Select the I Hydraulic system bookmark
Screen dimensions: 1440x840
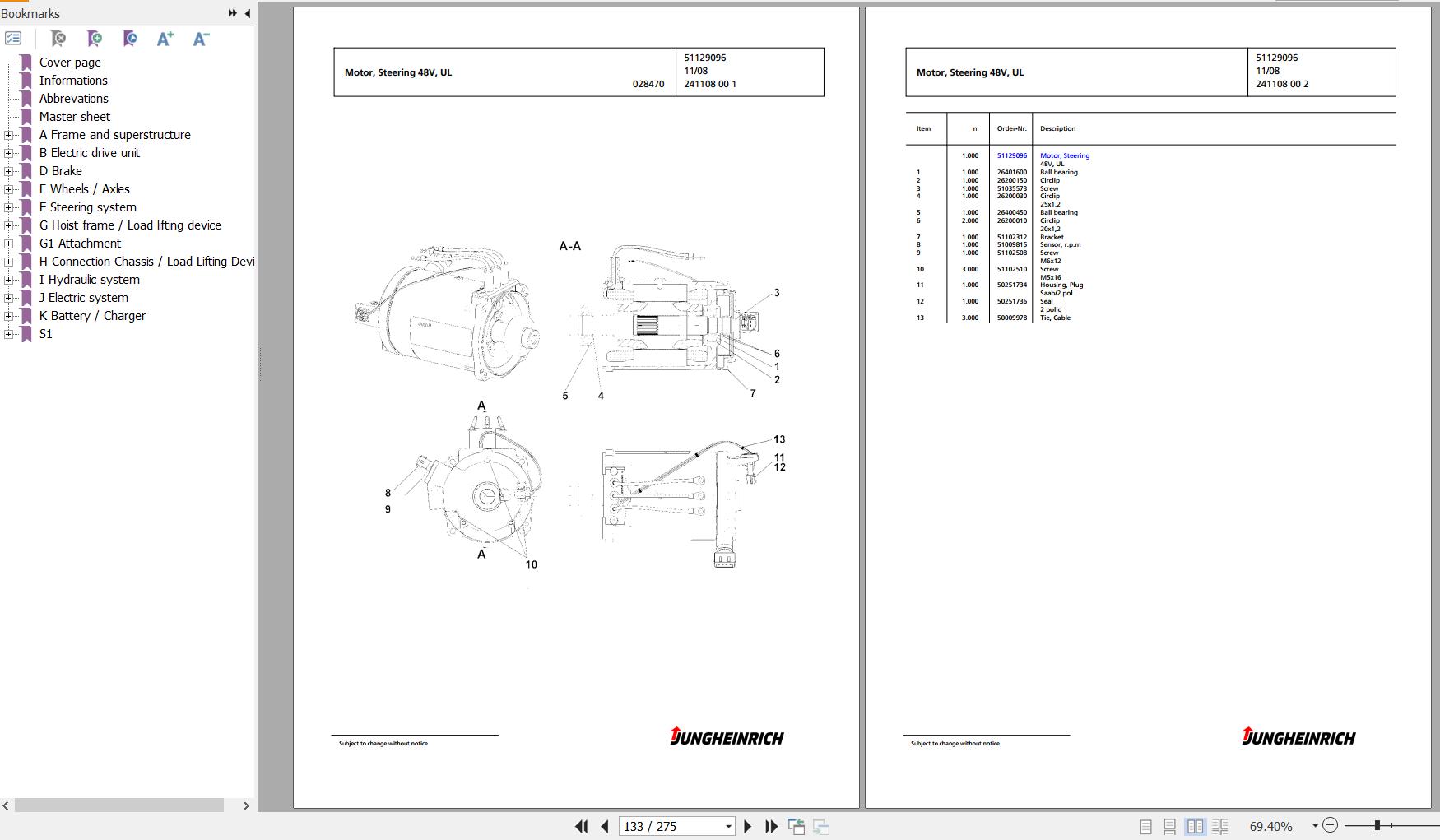(x=89, y=280)
